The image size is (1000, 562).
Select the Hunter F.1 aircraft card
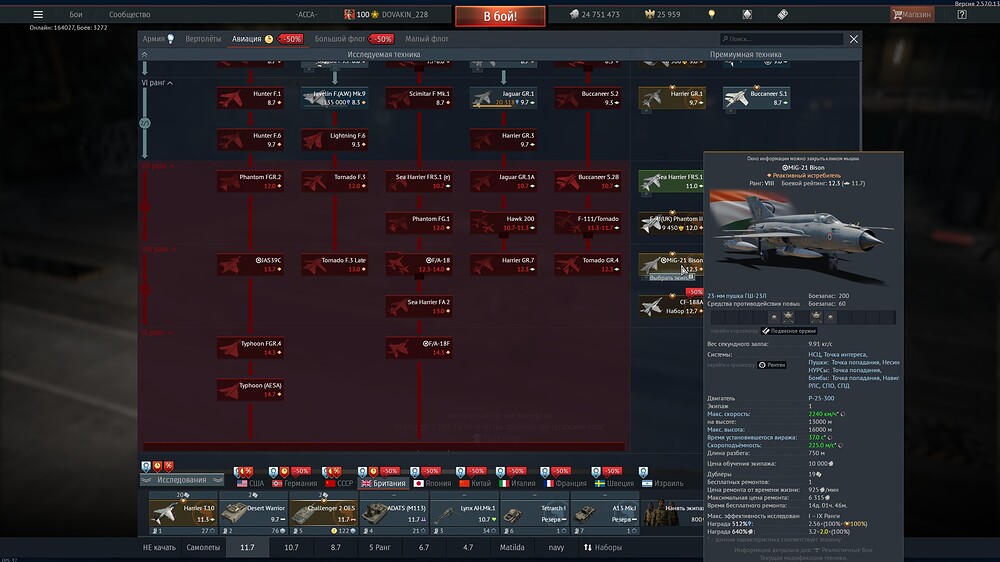click(250, 98)
